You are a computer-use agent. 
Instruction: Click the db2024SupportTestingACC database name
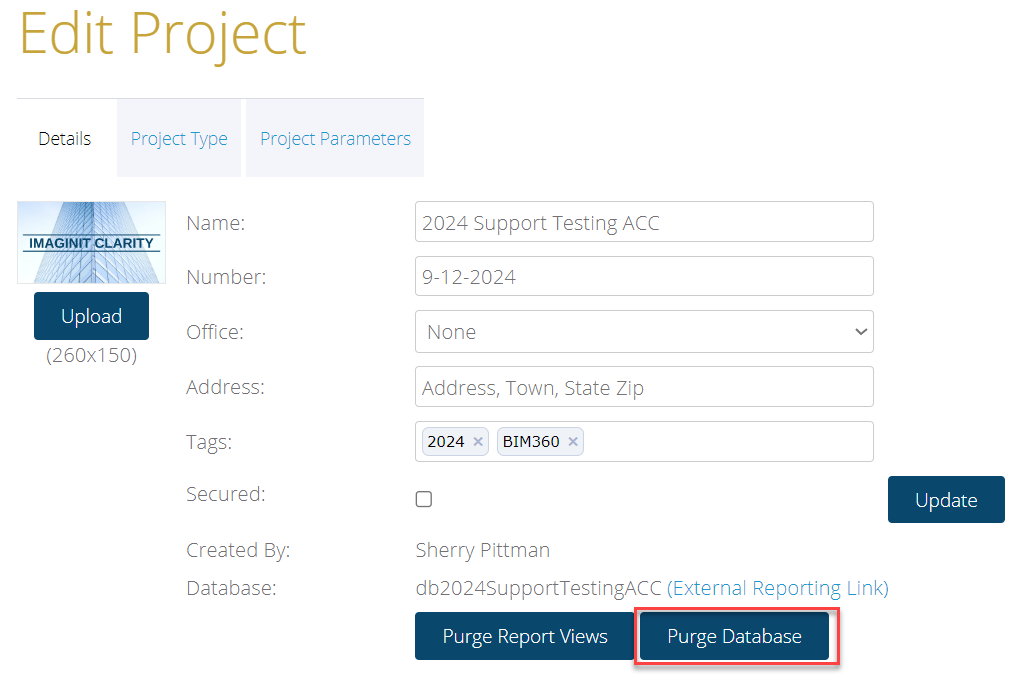click(538, 588)
